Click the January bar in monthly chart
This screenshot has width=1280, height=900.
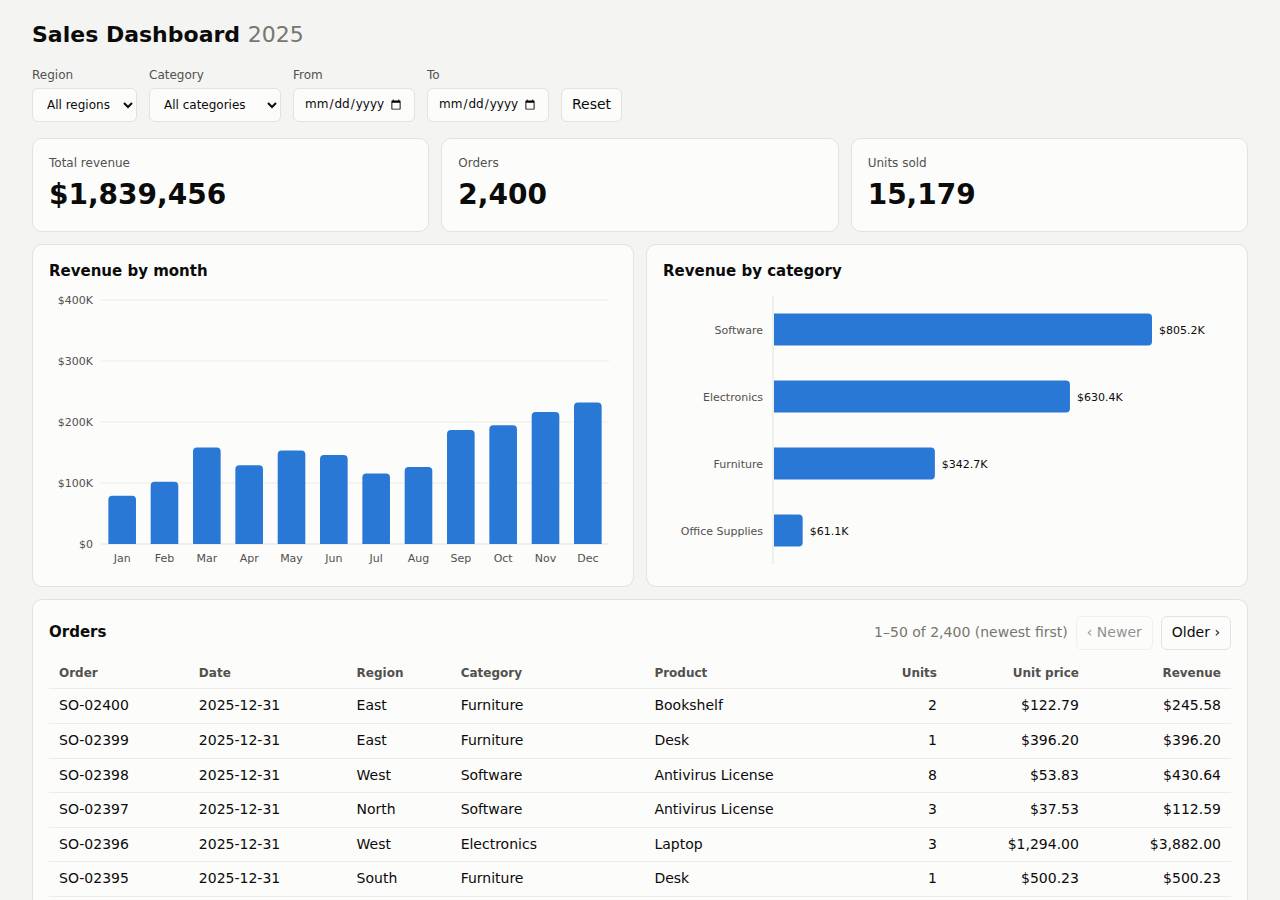(122, 520)
